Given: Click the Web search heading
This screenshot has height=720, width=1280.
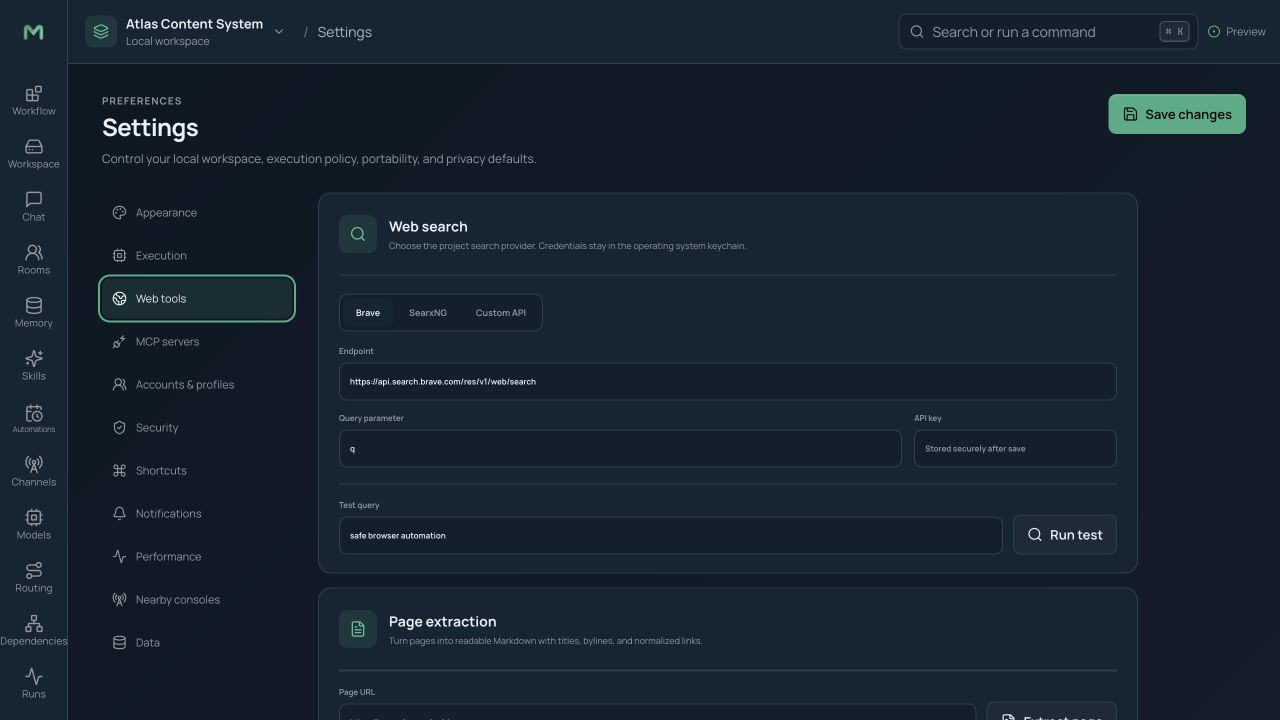Looking at the screenshot, I should [428, 226].
